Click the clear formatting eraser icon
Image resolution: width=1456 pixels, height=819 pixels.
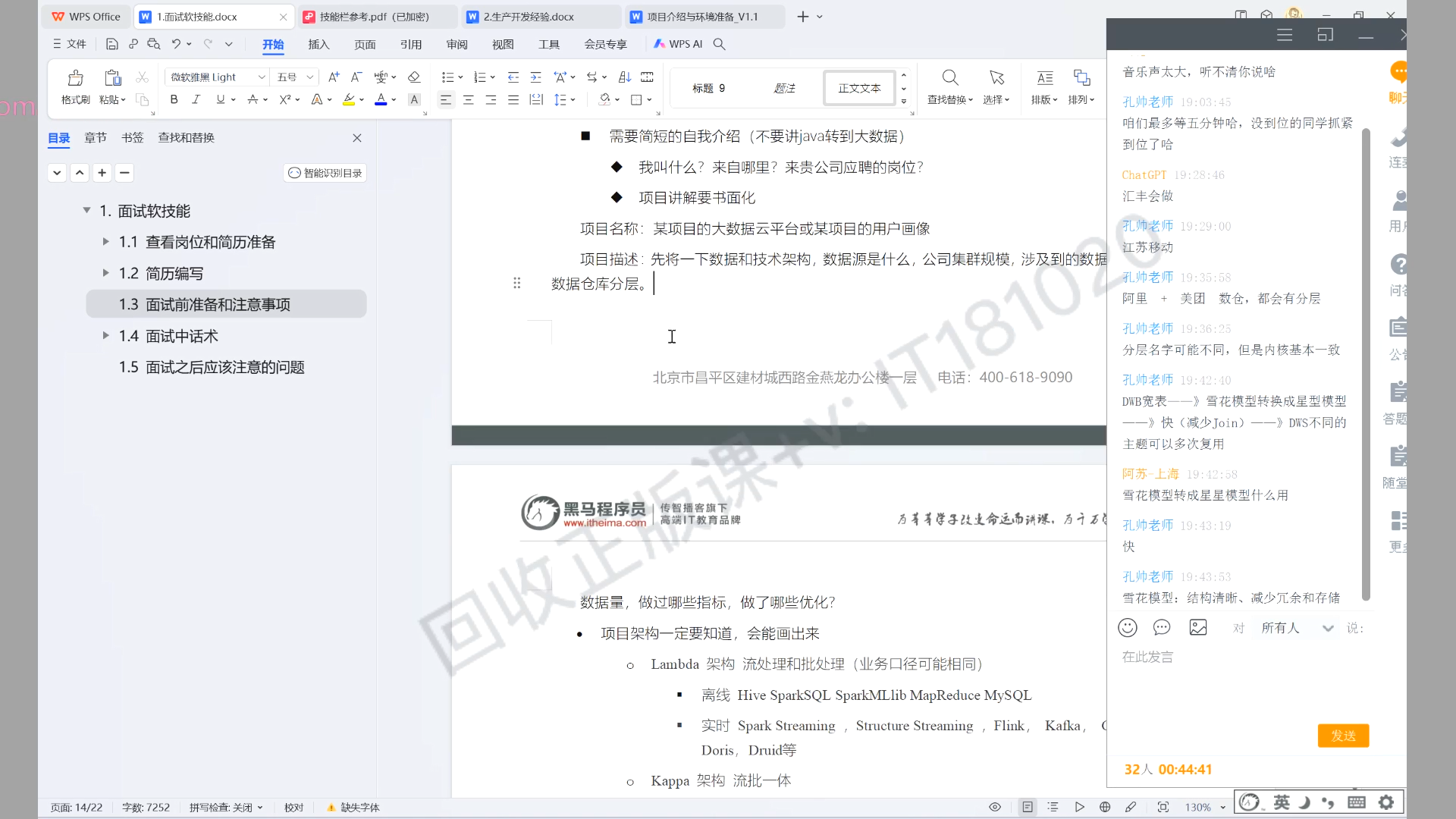click(414, 77)
